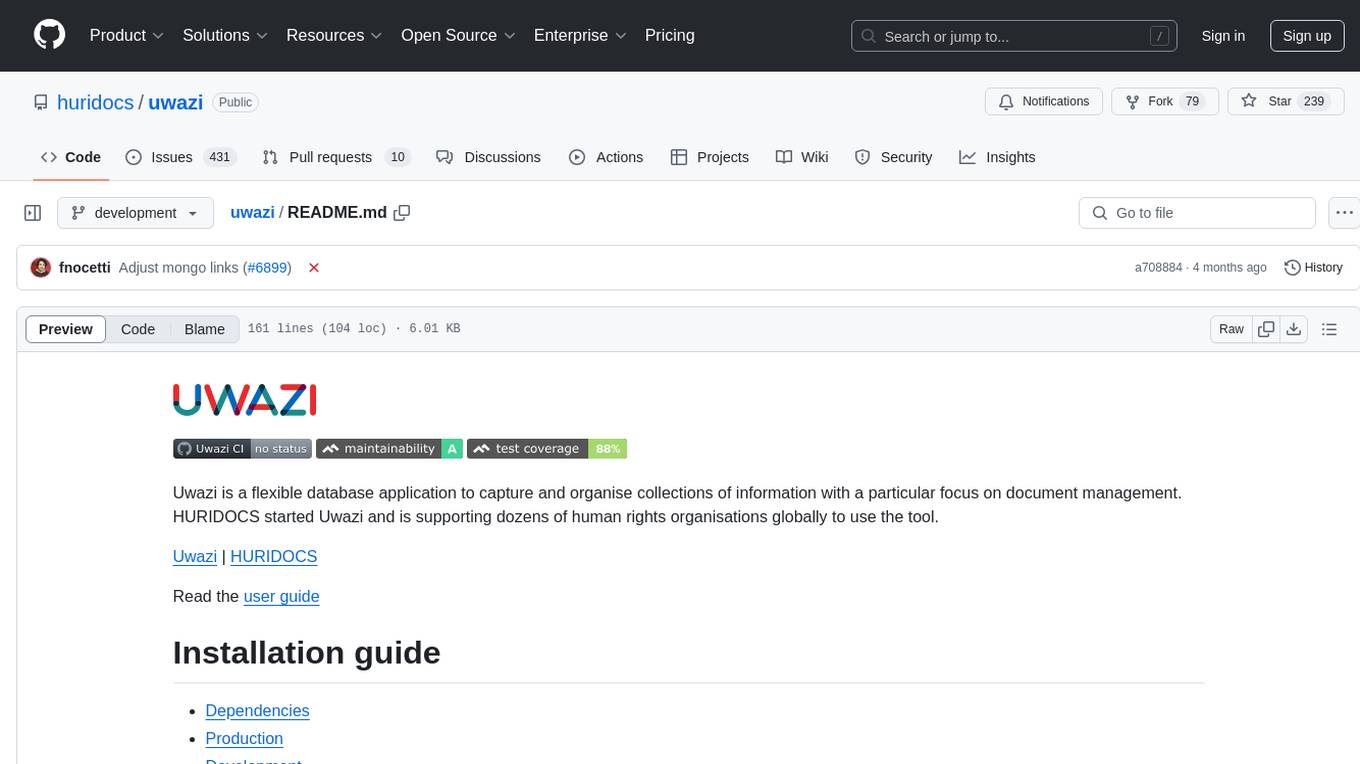Open the GitHub homepage logo

tap(49, 35)
